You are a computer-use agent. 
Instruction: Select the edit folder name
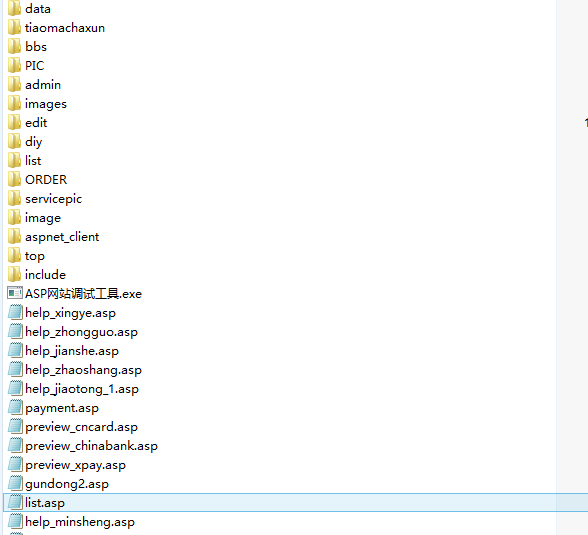tap(36, 123)
